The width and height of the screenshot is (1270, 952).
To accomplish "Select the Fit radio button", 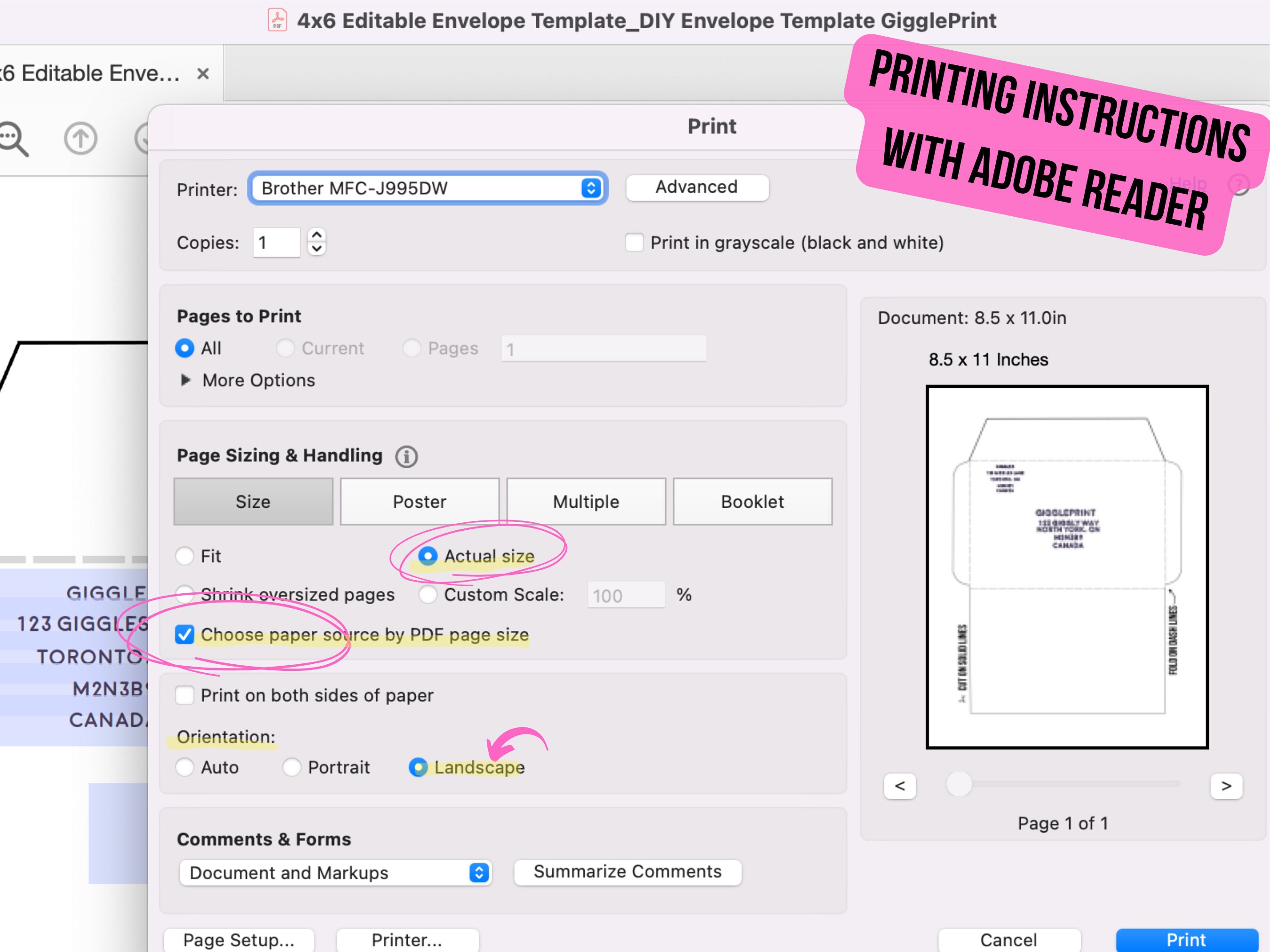I will 184,556.
